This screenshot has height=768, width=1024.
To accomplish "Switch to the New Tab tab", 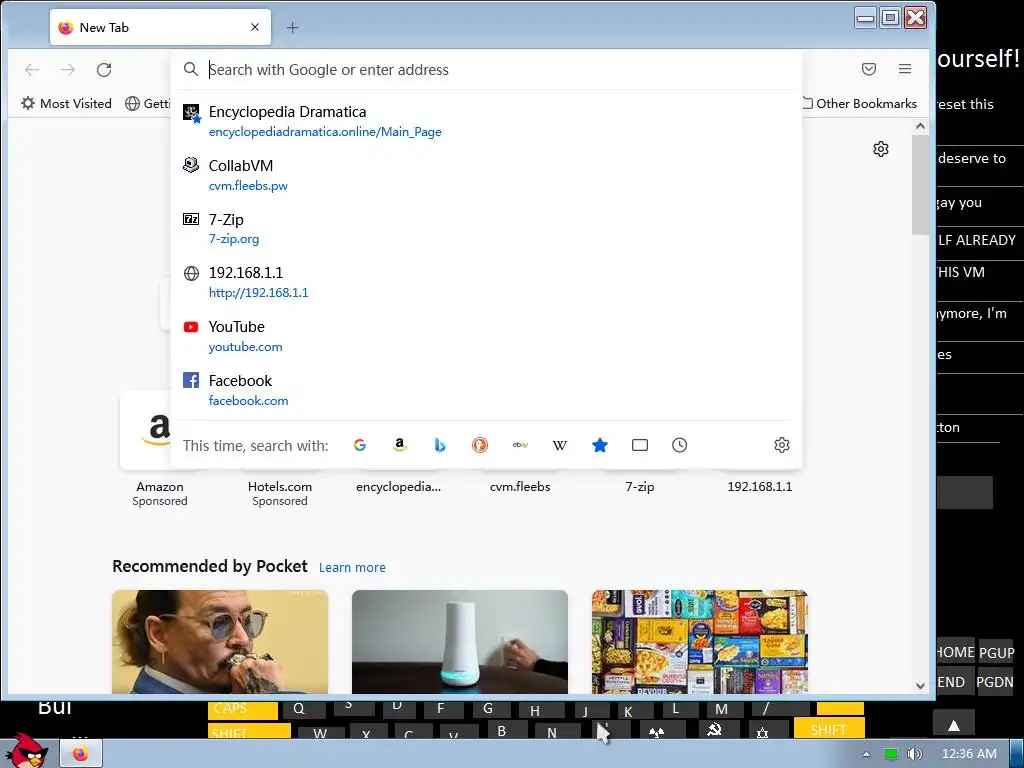I will click(x=160, y=27).
